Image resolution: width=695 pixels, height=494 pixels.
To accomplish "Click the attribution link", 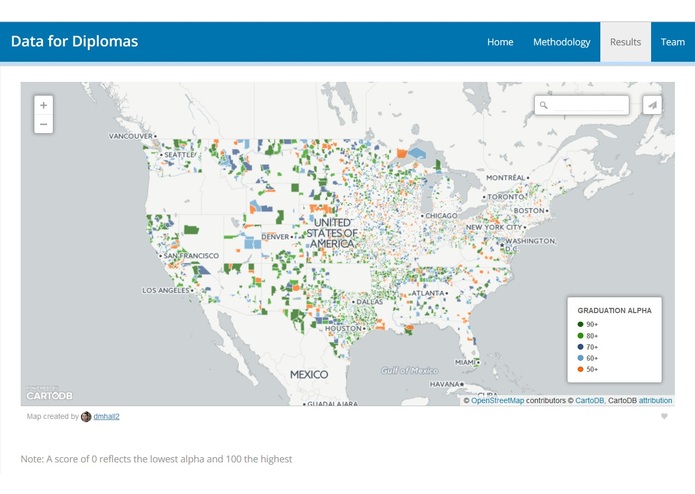I will click(x=655, y=401).
